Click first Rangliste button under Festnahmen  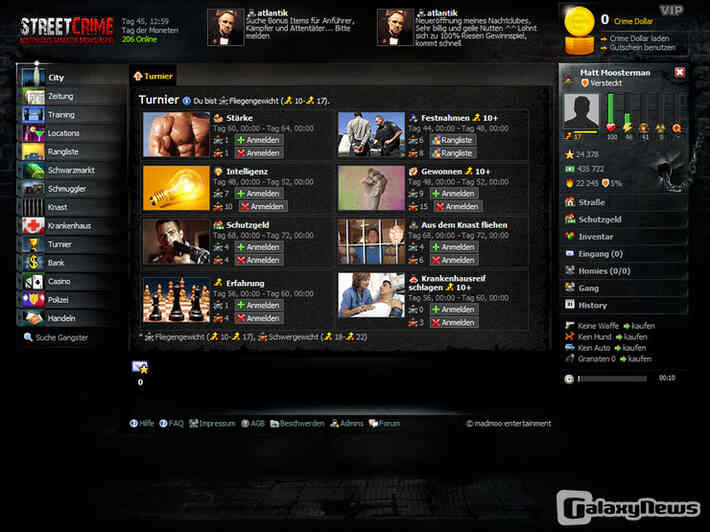(x=452, y=140)
